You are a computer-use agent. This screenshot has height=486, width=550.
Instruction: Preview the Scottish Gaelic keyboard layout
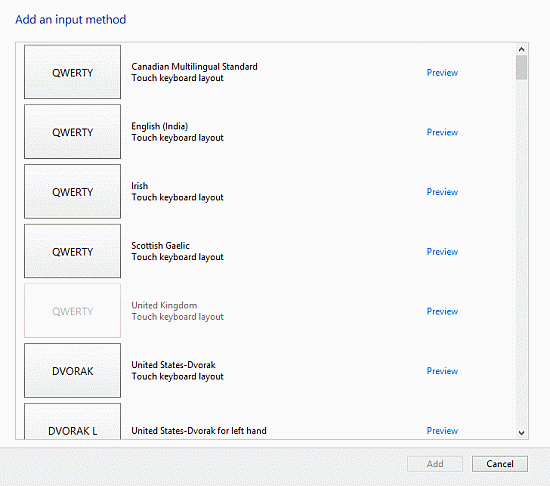point(442,251)
